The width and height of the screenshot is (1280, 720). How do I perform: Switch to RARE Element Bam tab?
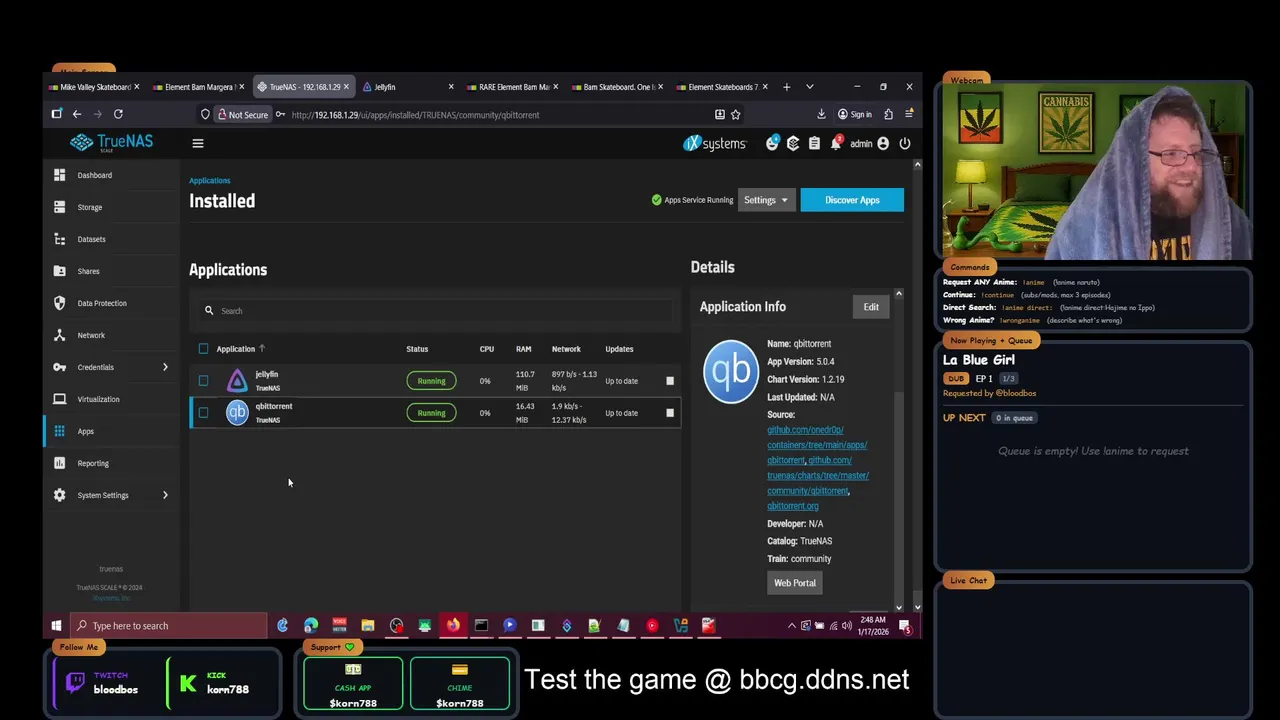[x=512, y=87]
